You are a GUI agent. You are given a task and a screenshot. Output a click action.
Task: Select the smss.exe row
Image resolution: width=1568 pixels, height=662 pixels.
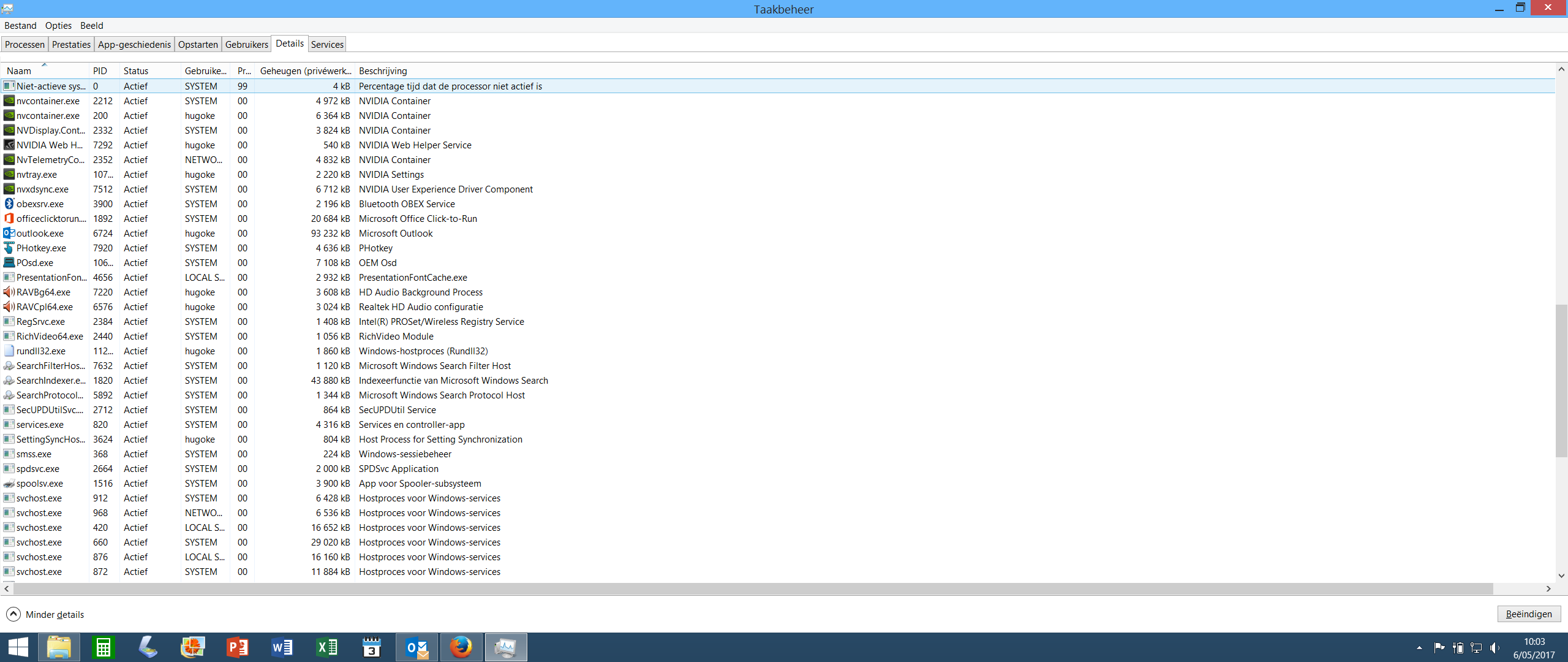coord(778,454)
